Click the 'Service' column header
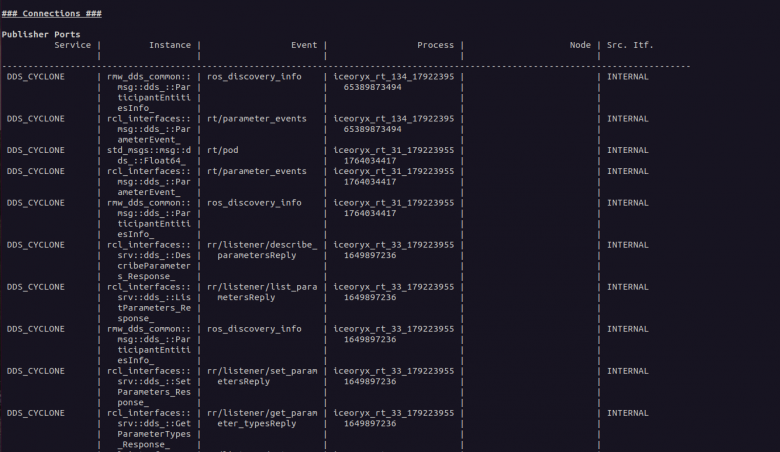Screen dimensions: 780x452 (73, 45)
